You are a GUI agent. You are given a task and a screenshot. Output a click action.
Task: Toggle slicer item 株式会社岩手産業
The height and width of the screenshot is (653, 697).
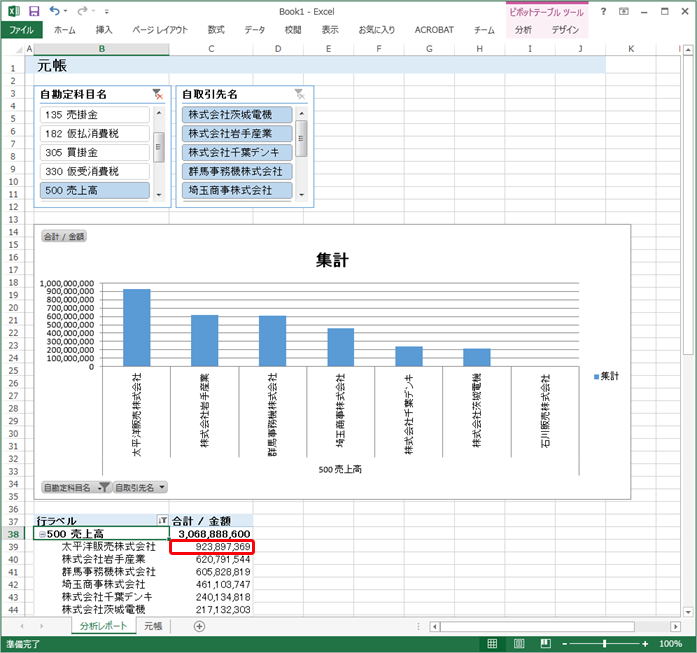237,133
